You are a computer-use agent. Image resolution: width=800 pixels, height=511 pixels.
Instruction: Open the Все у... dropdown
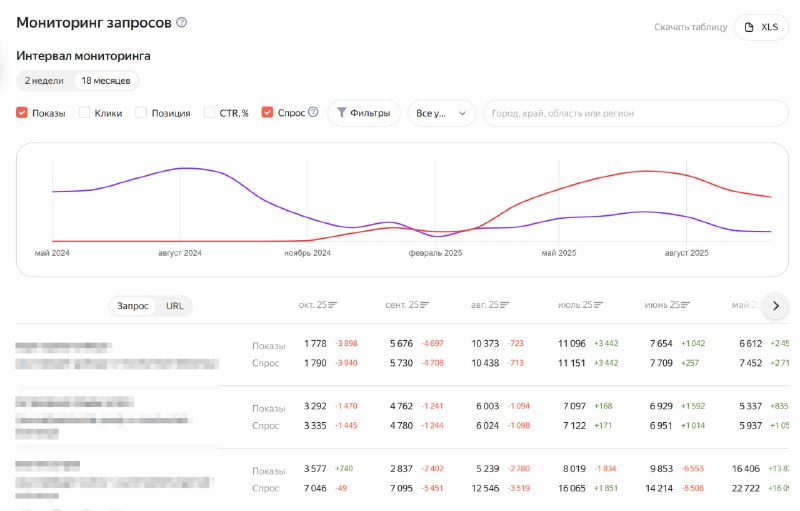click(441, 113)
